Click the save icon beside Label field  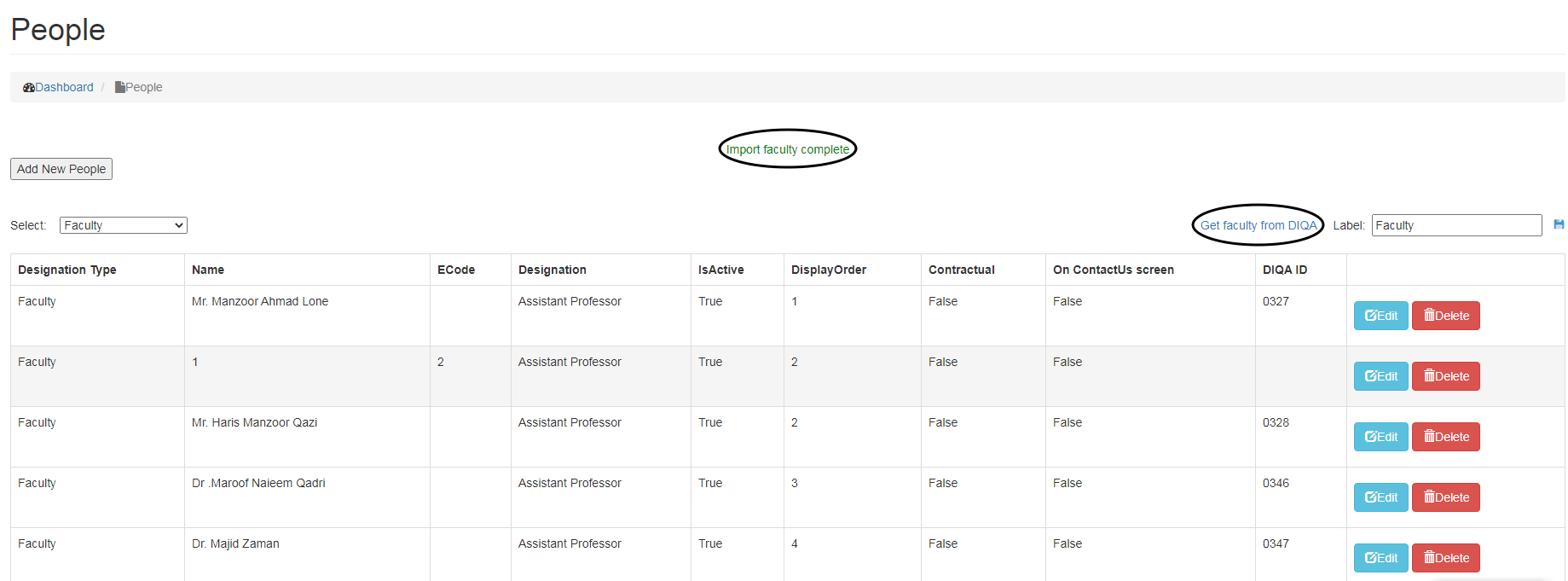pyautogui.click(x=1559, y=224)
